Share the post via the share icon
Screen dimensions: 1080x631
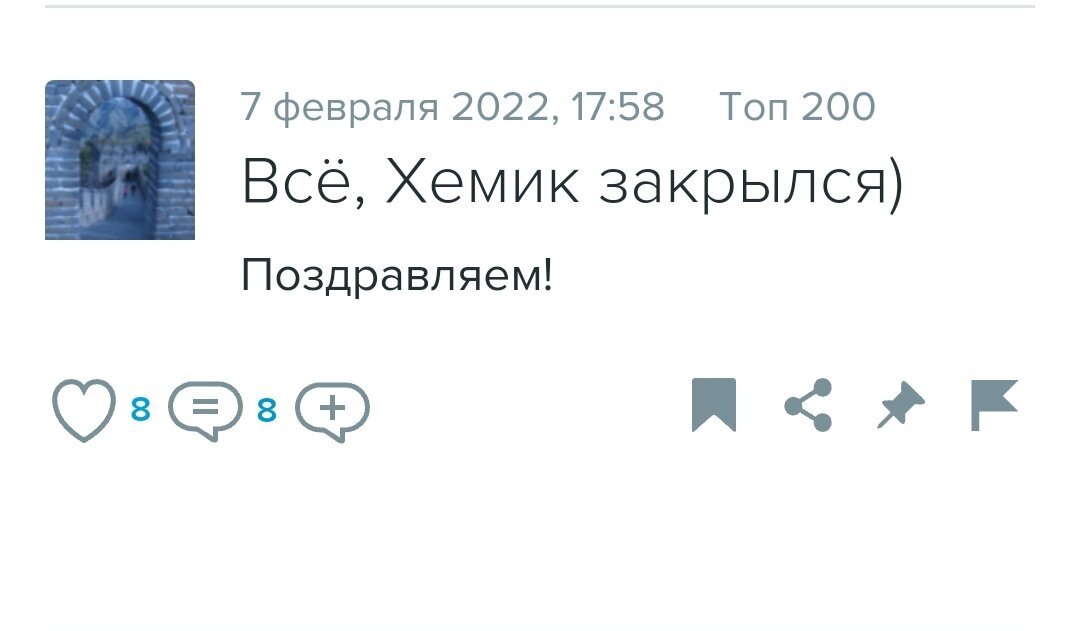pos(810,406)
